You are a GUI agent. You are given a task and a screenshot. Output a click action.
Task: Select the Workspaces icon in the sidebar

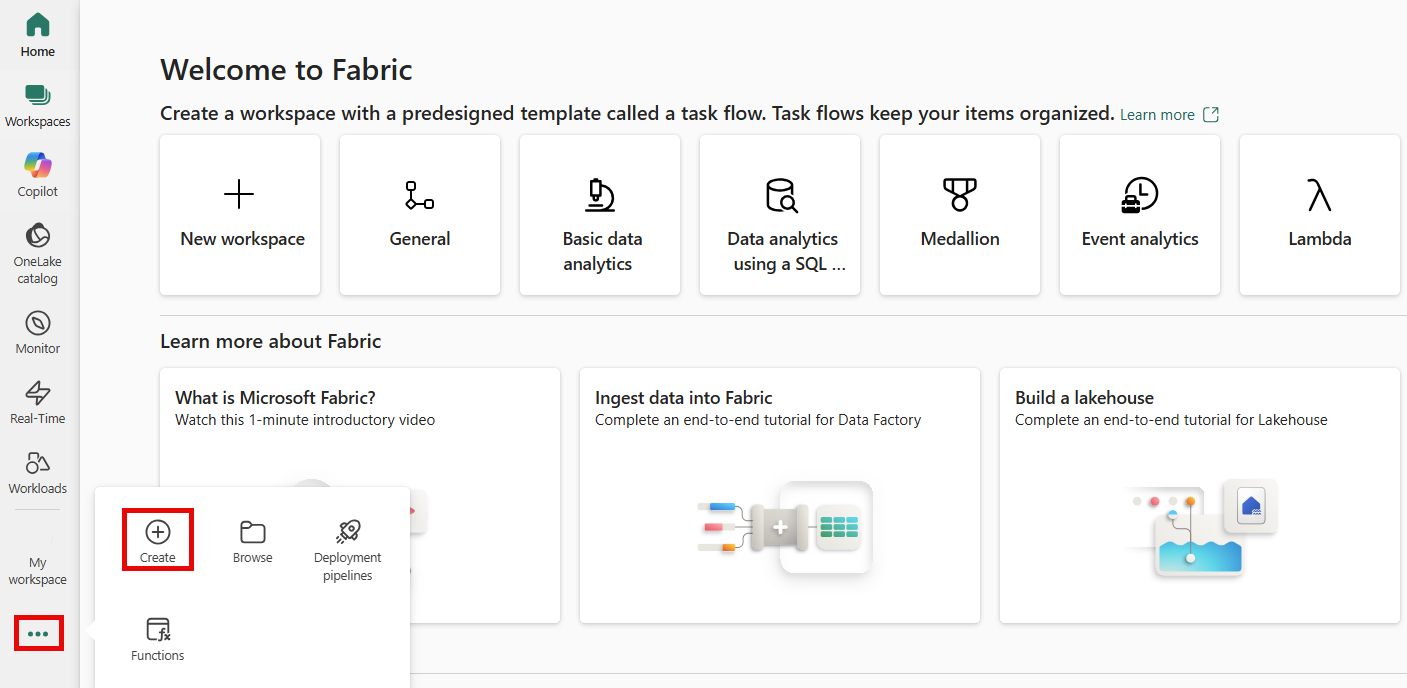37,103
